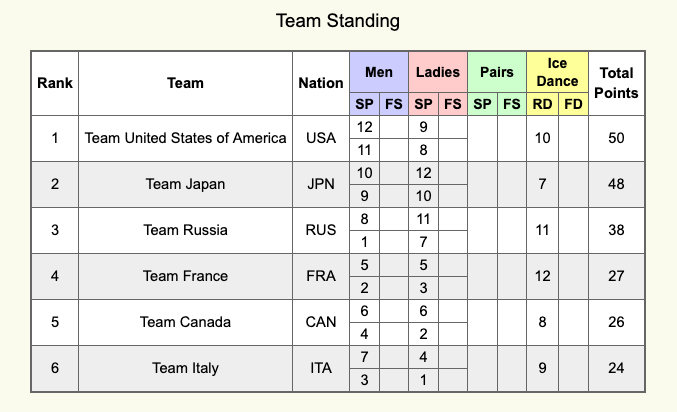677x412 pixels.
Task: Select the Team Canada cell
Action: click(x=185, y=322)
